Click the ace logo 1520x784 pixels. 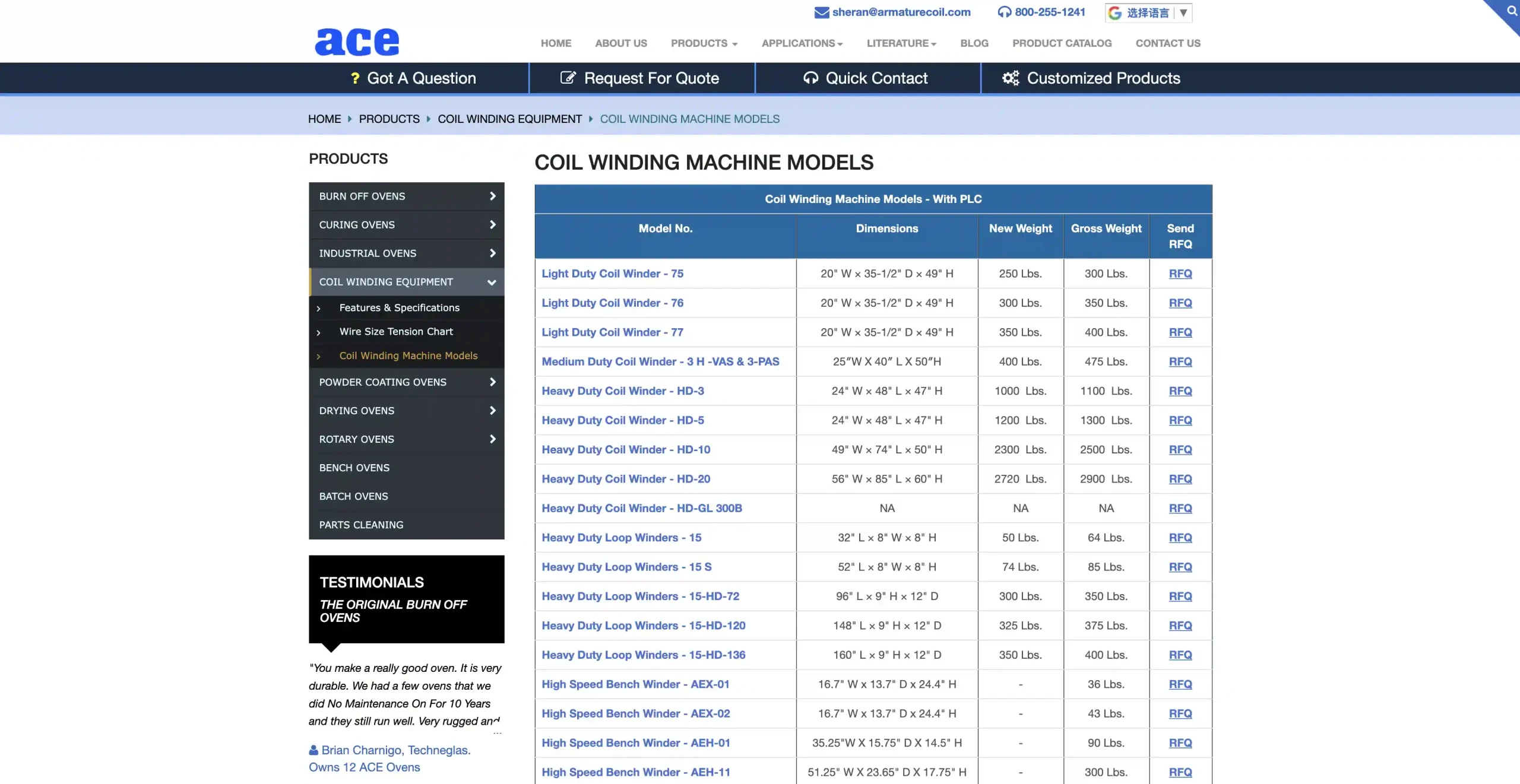[357, 42]
